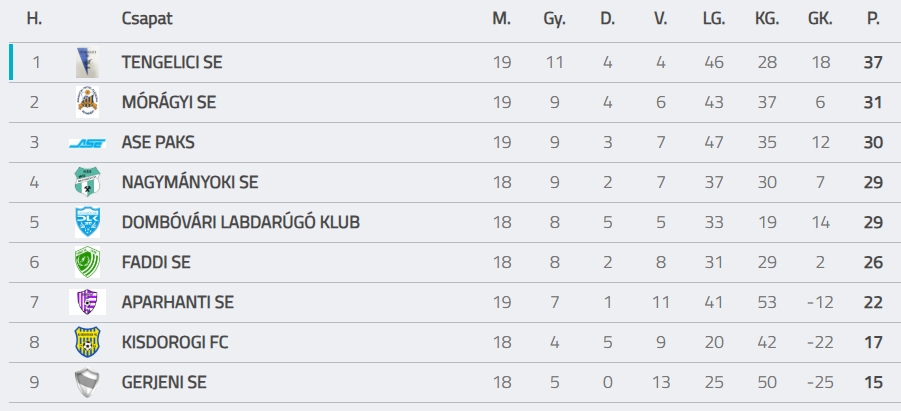Open the MÓRÁGYI SE team link
901x411 pixels.
169,102
